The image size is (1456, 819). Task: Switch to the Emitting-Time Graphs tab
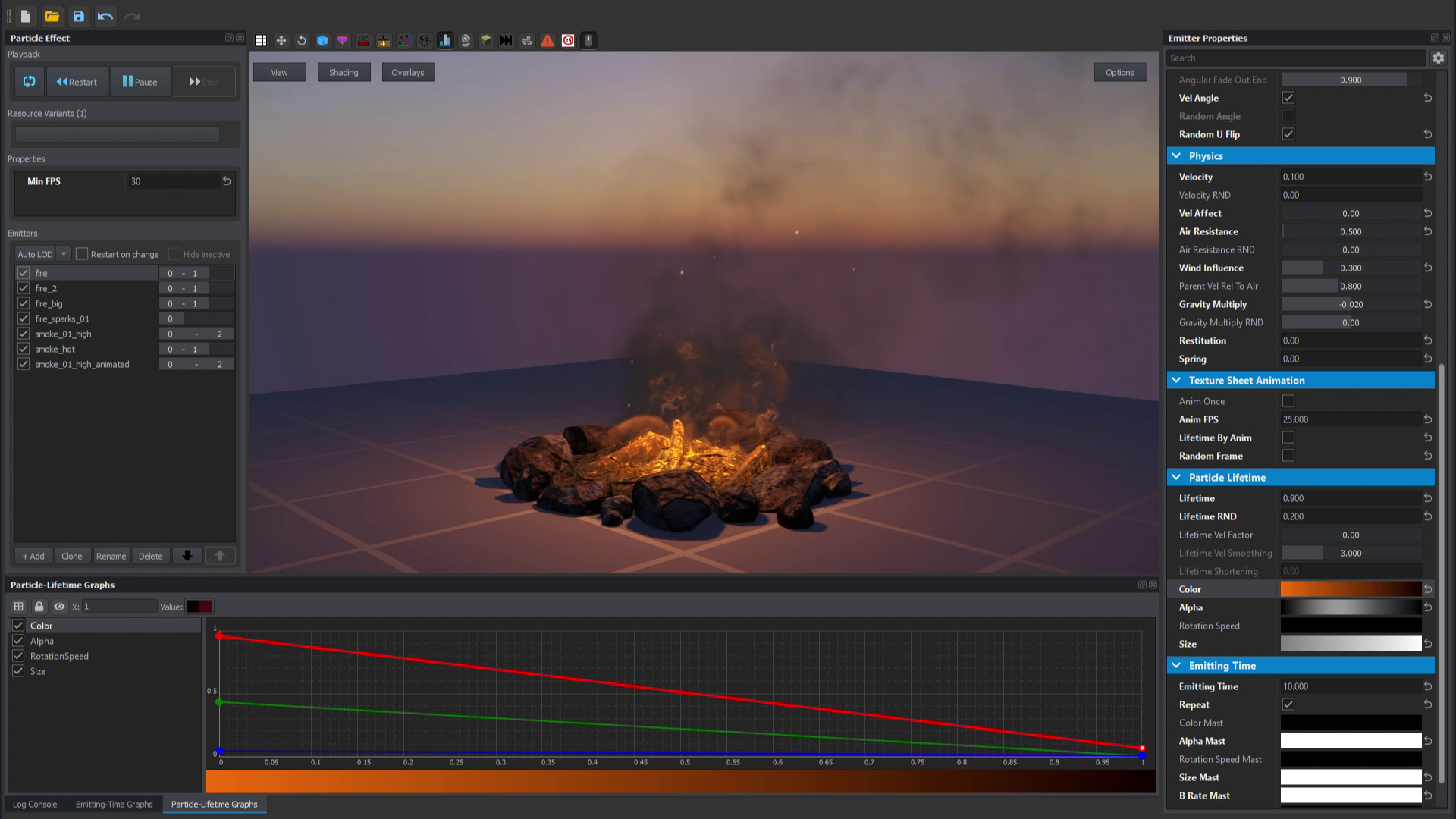114,804
